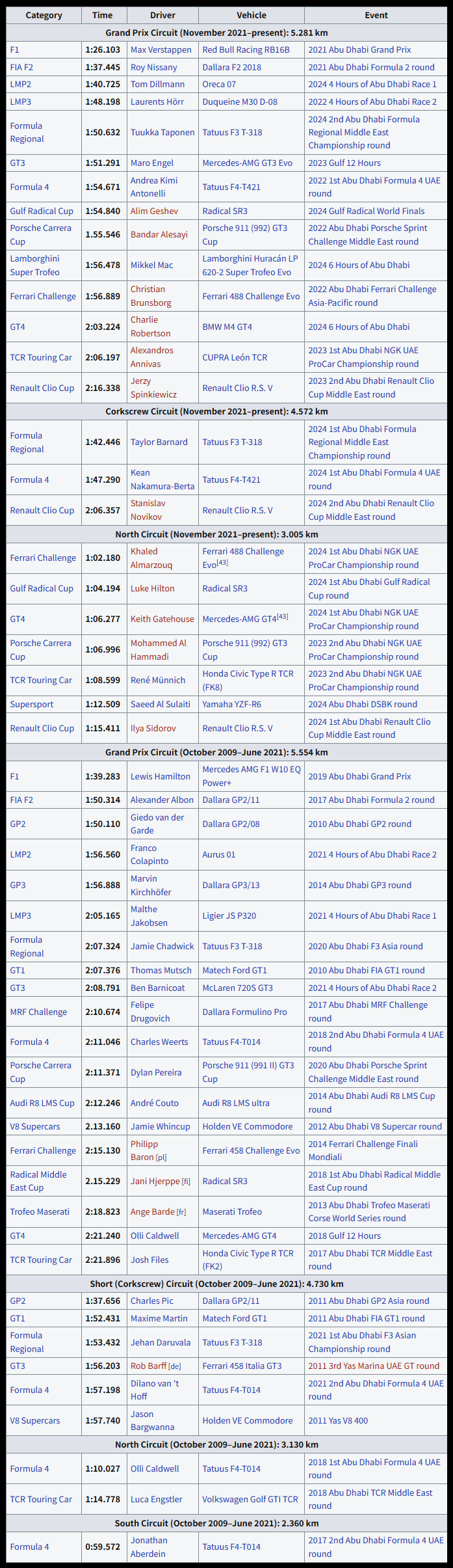
Task: Open the 2023 Gulf 12 Hours event
Action: (x=344, y=163)
